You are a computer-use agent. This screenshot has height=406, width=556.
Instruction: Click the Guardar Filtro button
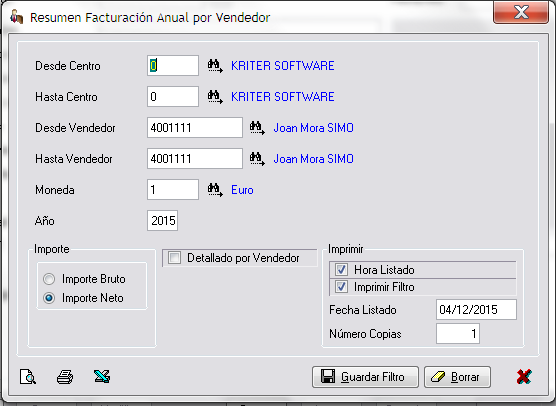(x=365, y=377)
